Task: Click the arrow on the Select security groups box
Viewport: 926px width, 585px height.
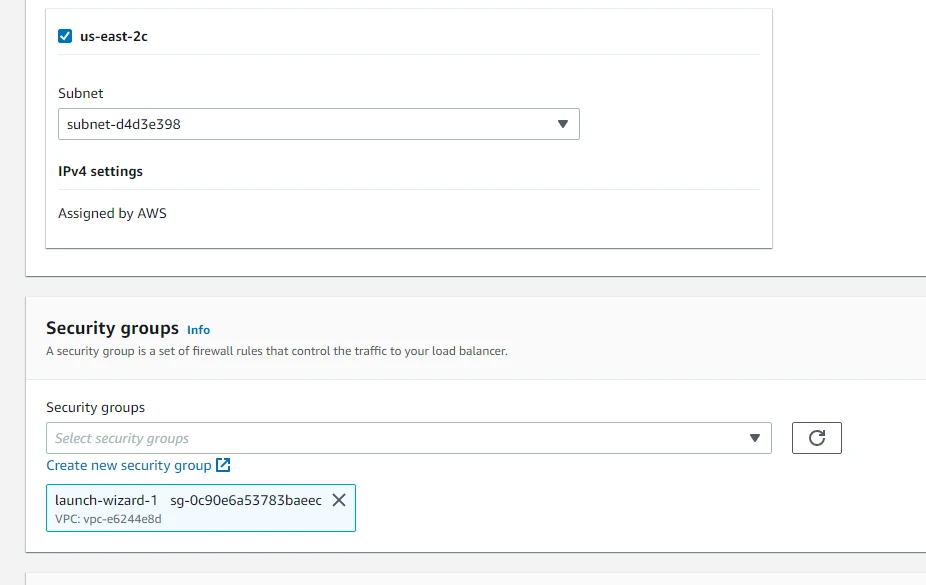Action: (755, 438)
